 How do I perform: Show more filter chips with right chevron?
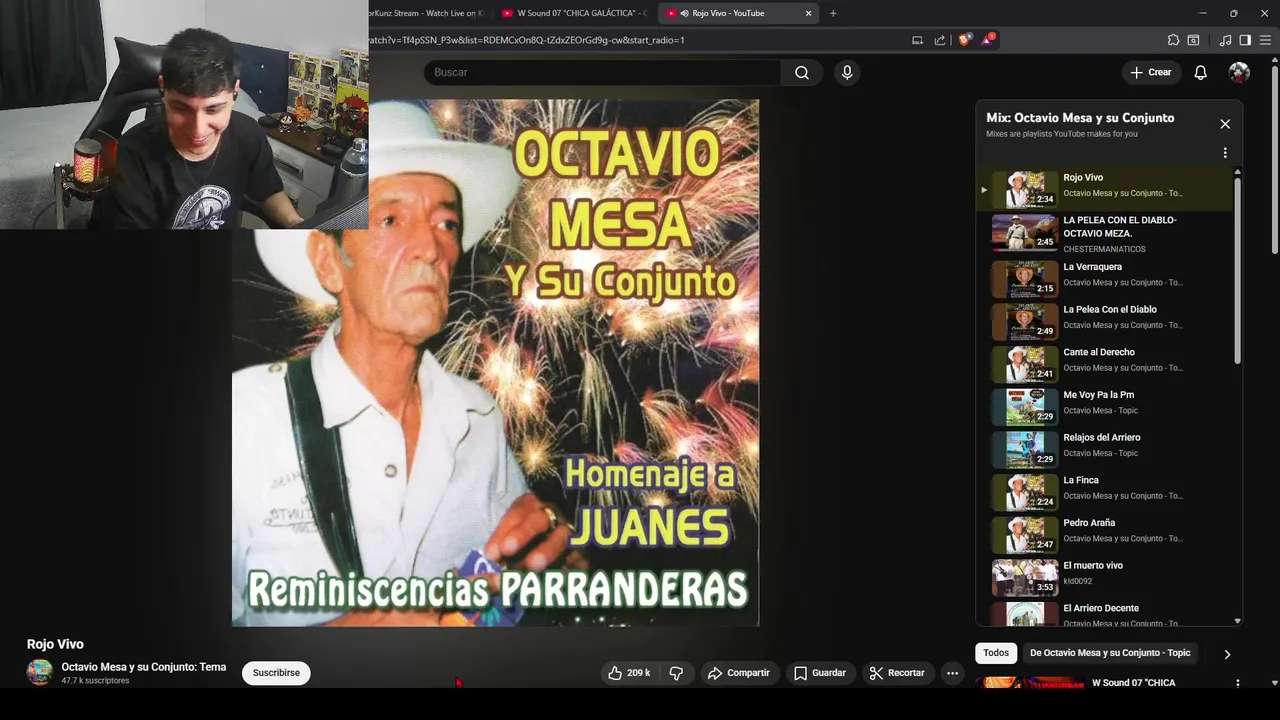(1227, 654)
